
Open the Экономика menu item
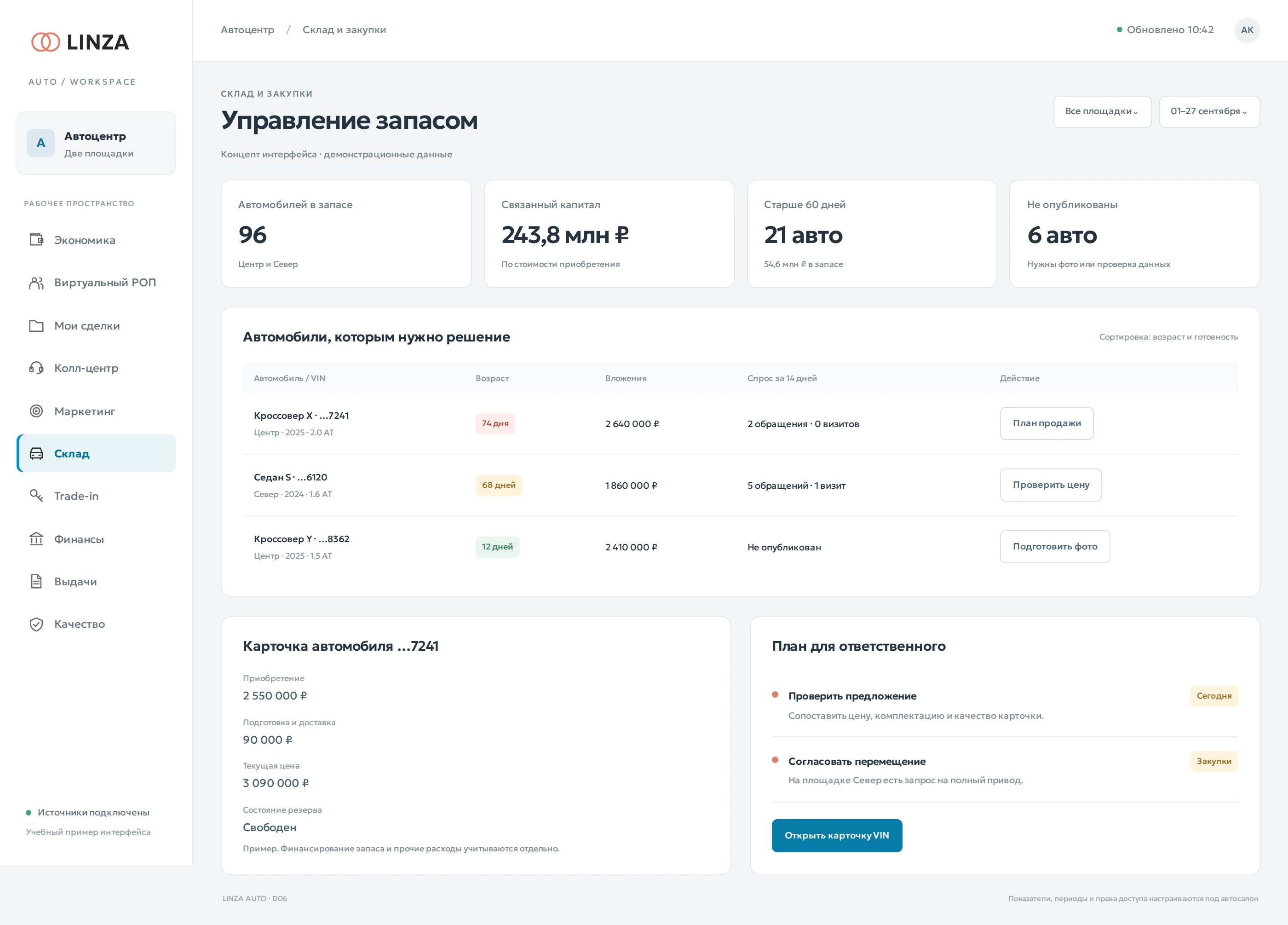96,240
